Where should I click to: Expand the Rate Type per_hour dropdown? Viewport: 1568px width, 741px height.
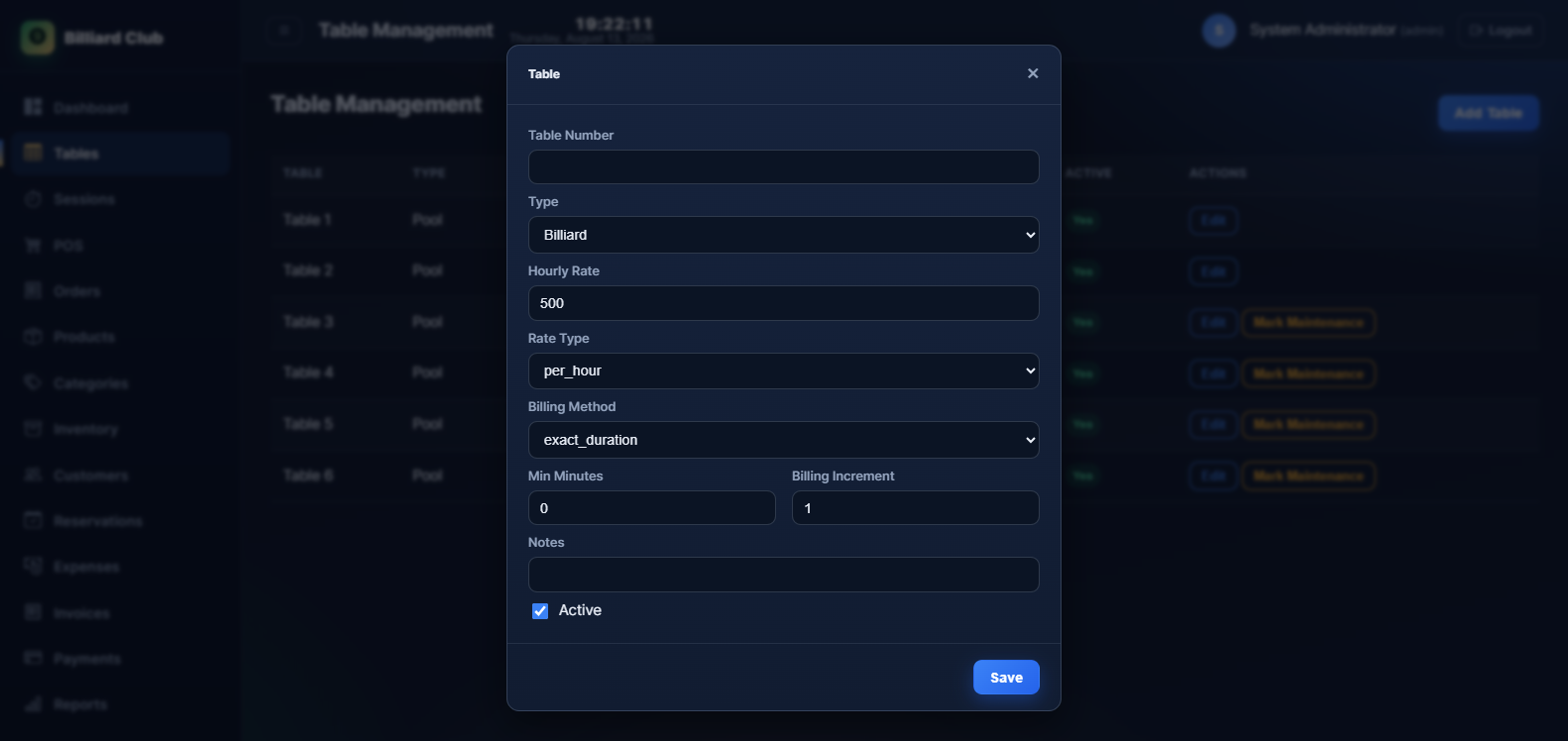(x=783, y=370)
